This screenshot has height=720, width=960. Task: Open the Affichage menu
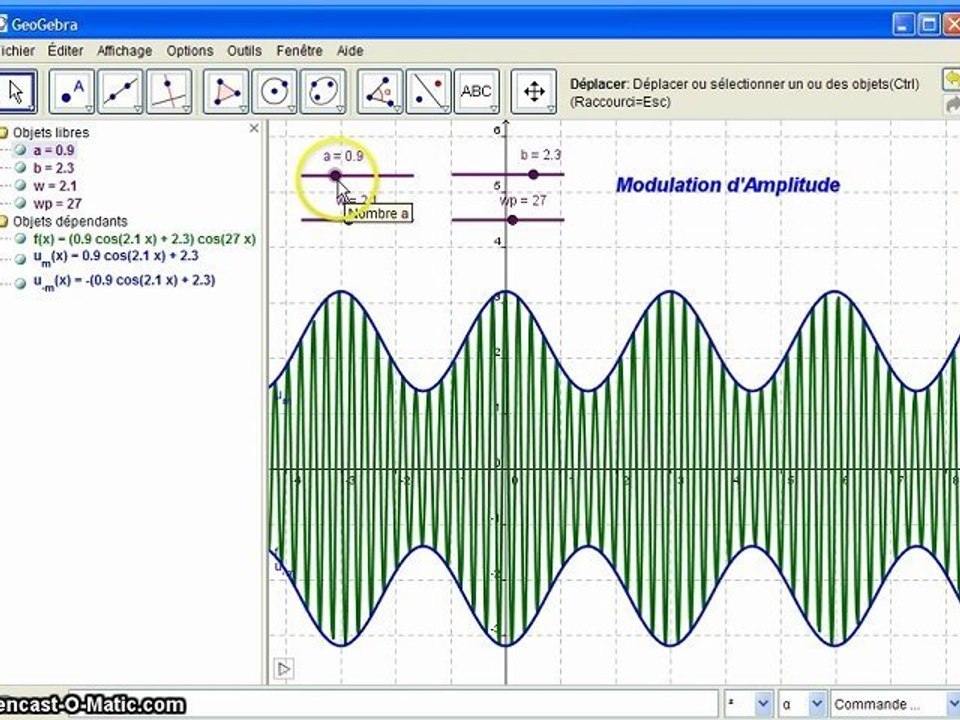pyautogui.click(x=124, y=51)
